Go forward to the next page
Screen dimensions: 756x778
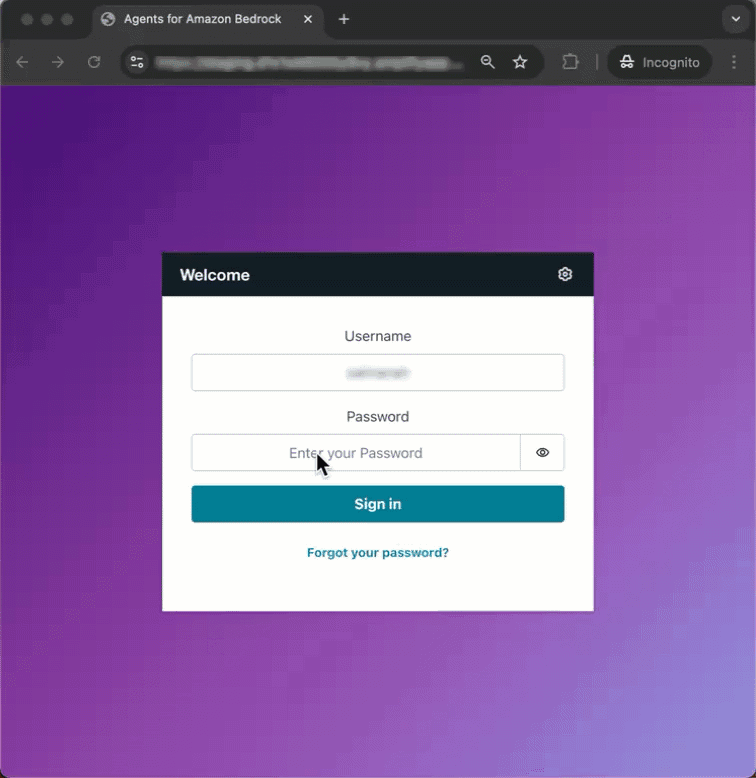[x=58, y=62]
